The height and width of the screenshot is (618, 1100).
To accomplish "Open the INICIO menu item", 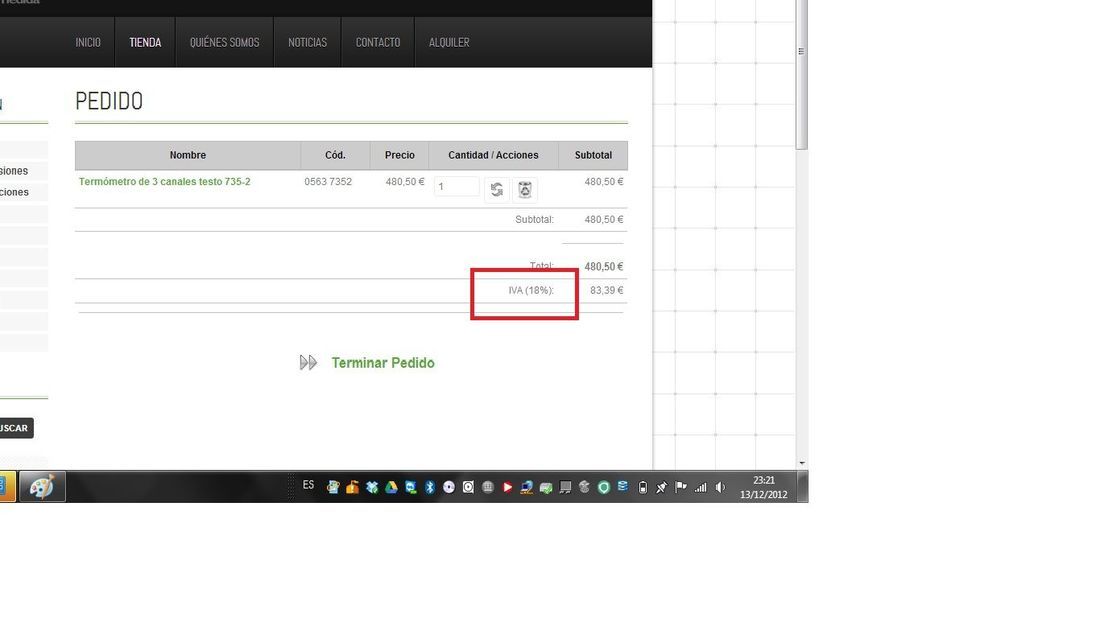I will tap(88, 42).
